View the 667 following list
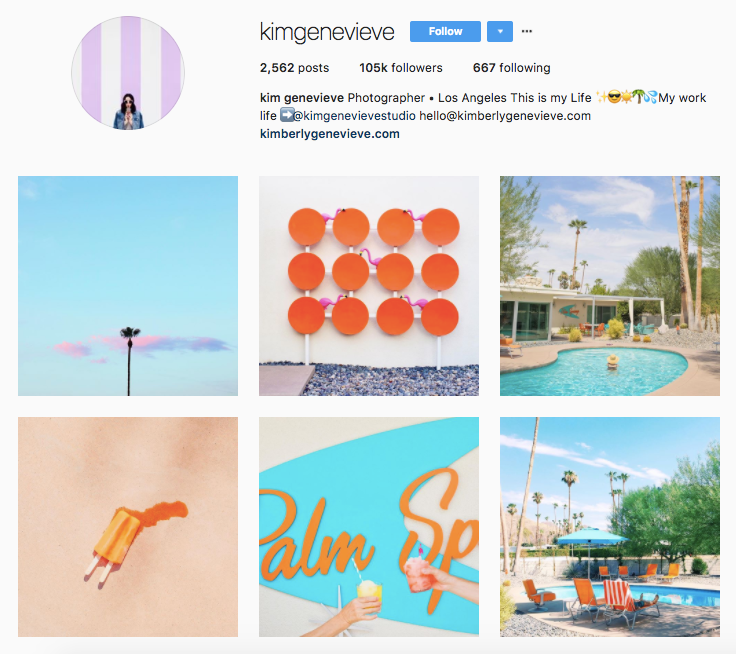Image resolution: width=736 pixels, height=654 pixels. pos(512,68)
